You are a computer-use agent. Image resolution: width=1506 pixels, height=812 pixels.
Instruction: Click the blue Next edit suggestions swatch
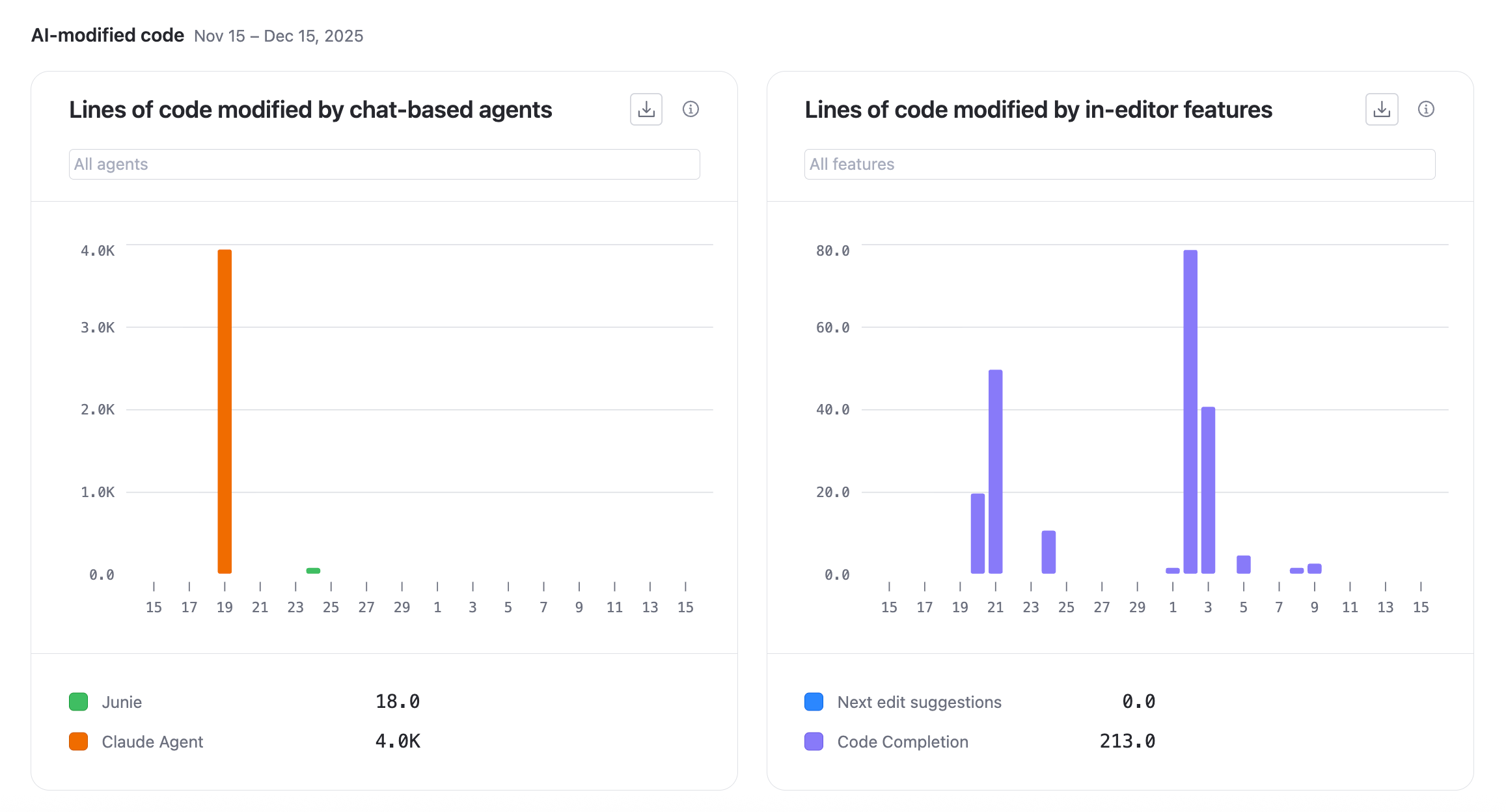814,702
